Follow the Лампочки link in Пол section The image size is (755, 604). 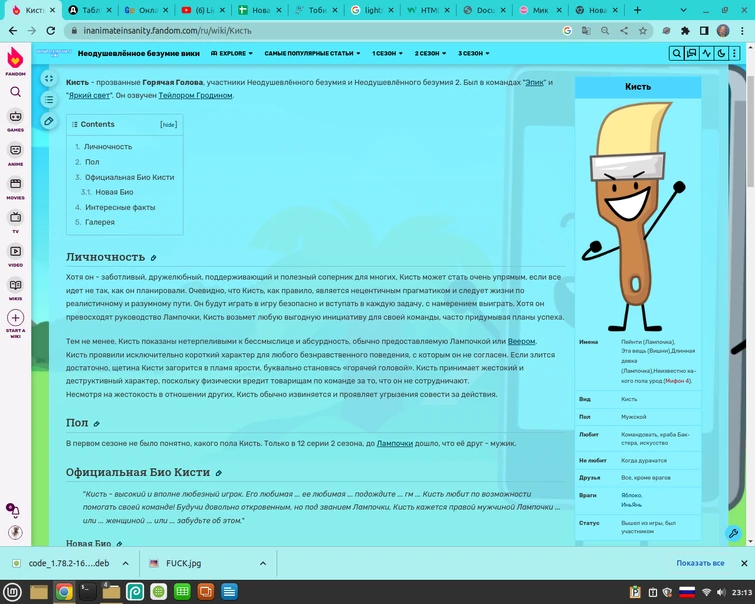[x=394, y=444]
